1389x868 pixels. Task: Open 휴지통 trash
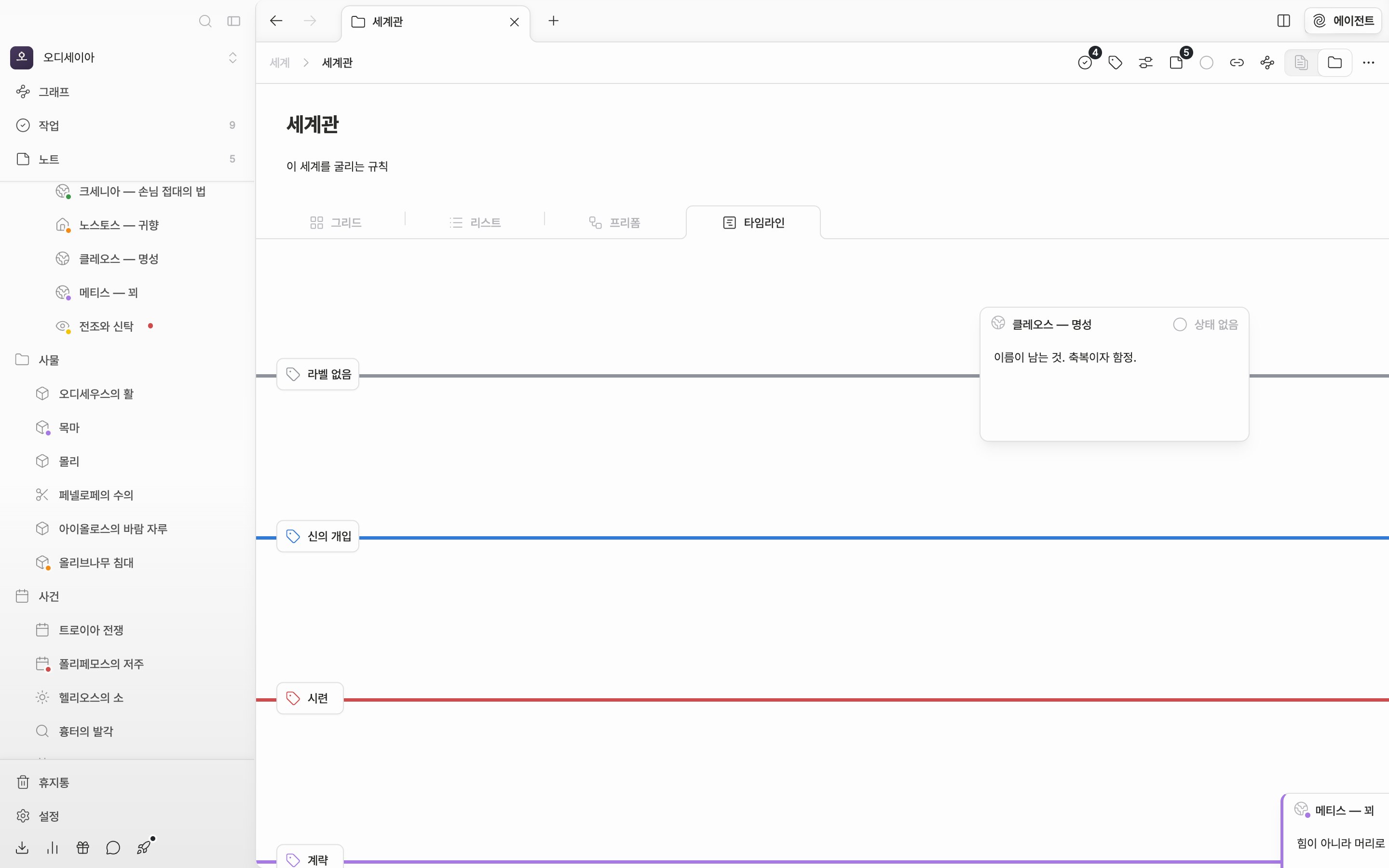pyautogui.click(x=126, y=783)
